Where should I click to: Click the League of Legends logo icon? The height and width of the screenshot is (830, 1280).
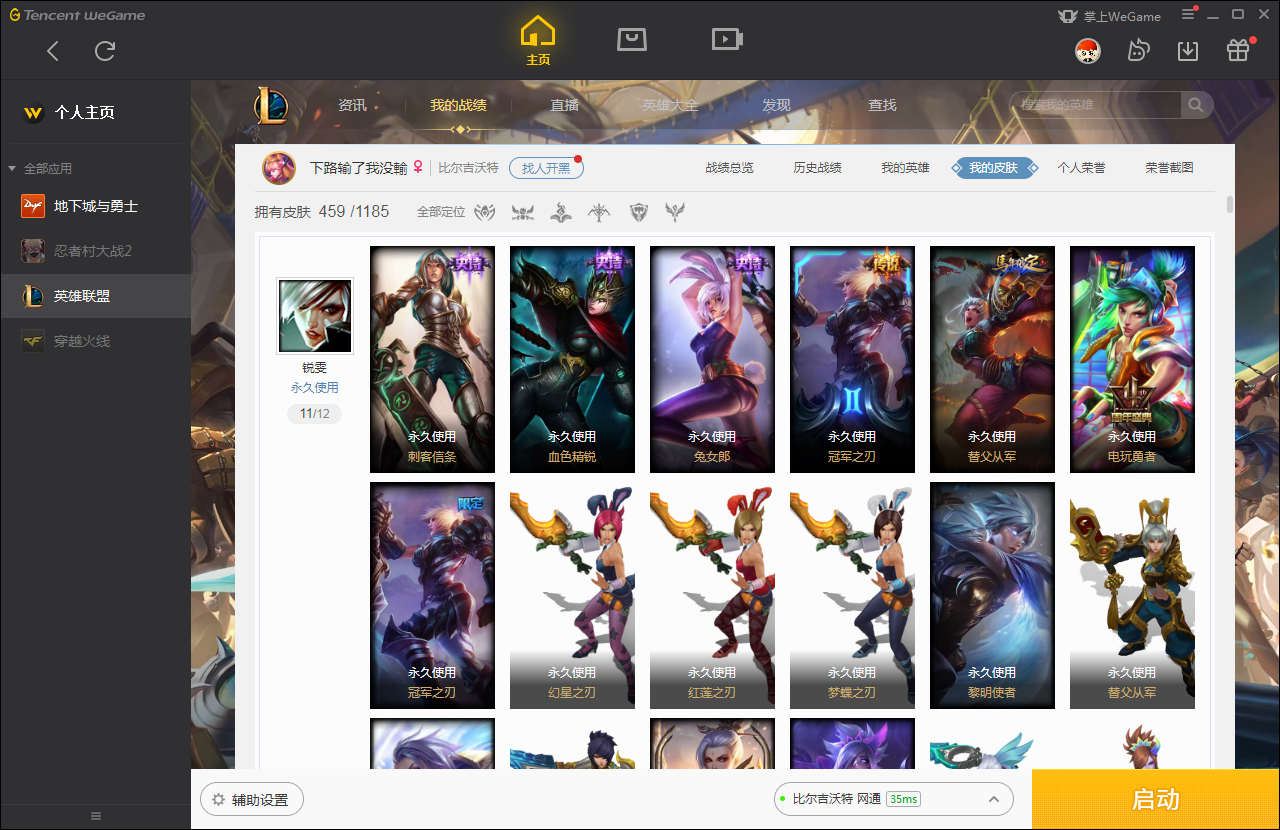click(x=270, y=105)
